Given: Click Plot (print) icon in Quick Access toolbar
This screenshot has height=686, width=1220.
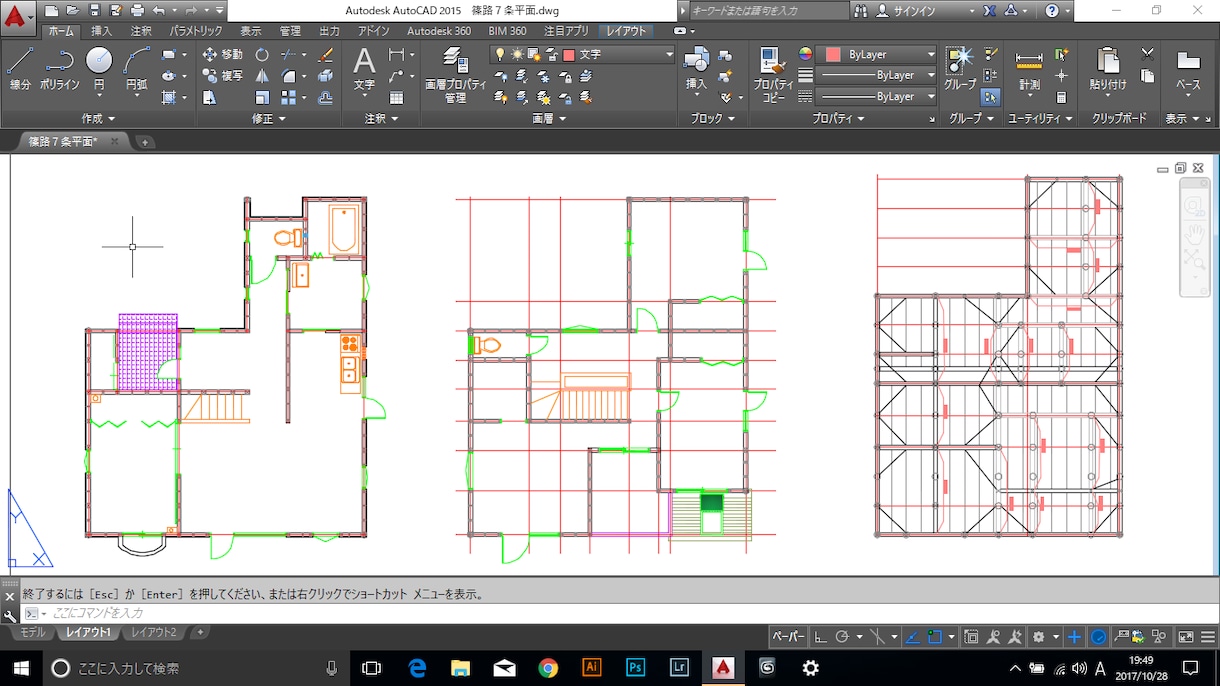Looking at the screenshot, I should pyautogui.click(x=137, y=10).
